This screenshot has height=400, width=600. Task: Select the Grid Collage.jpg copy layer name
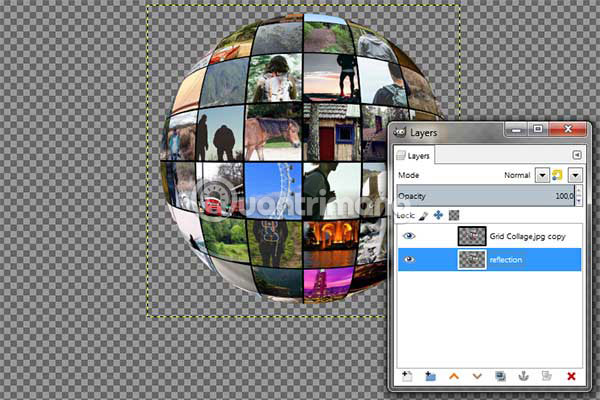527,237
